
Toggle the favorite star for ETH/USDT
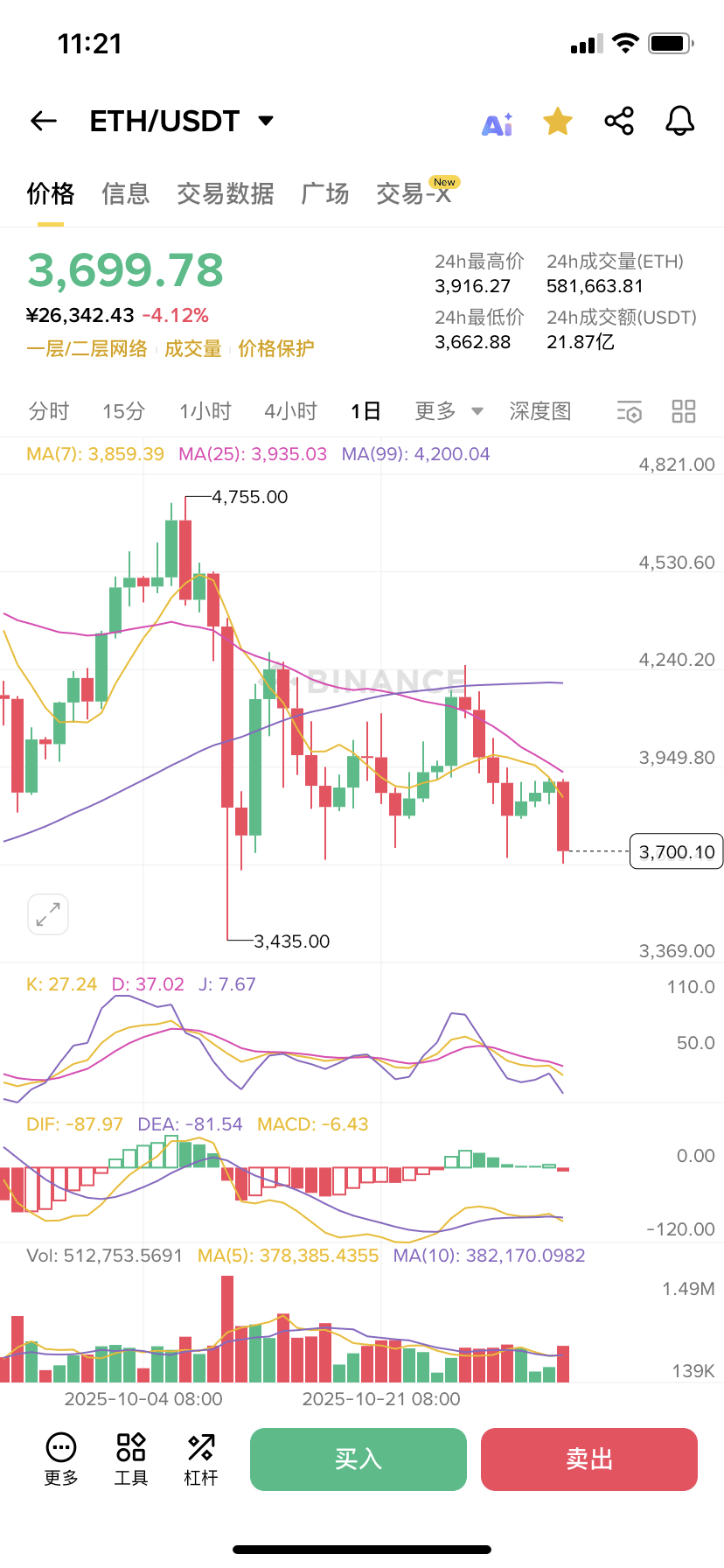tap(558, 122)
